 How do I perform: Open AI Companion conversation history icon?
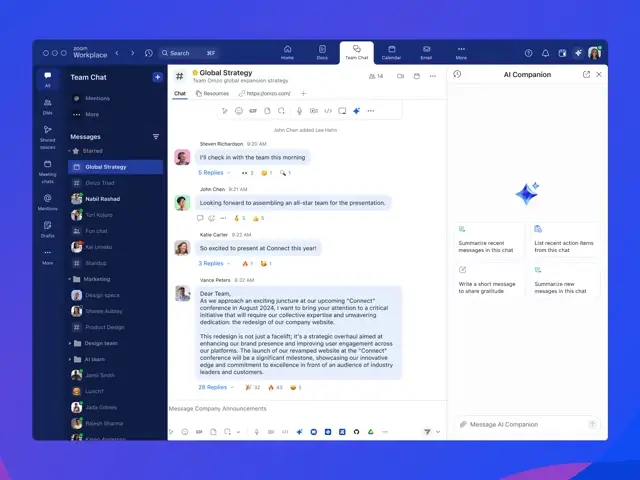click(x=457, y=74)
